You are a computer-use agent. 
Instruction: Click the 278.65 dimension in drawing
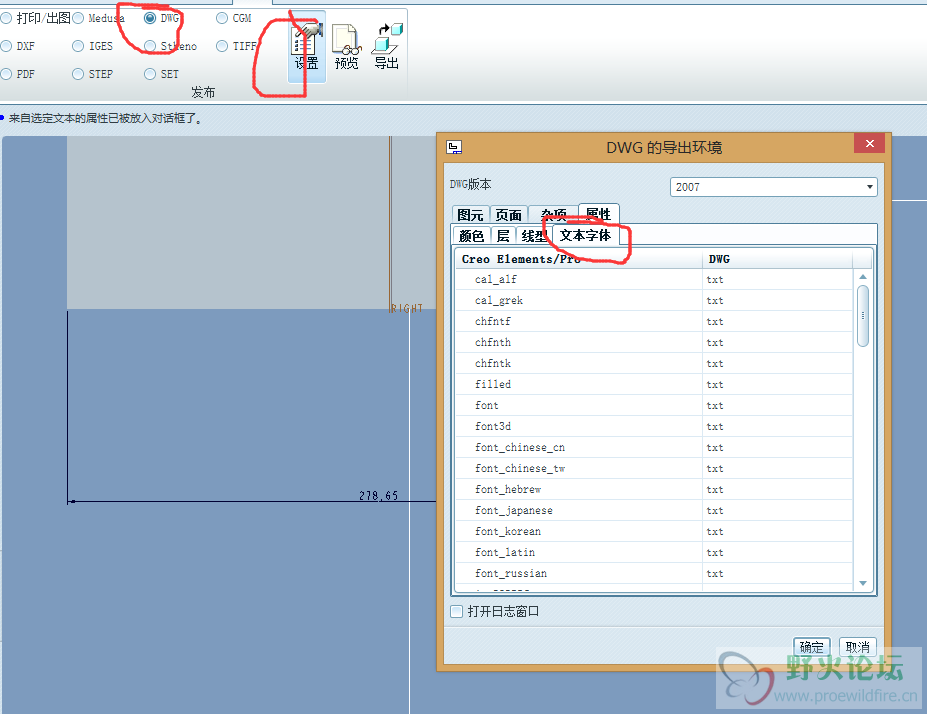(378, 495)
